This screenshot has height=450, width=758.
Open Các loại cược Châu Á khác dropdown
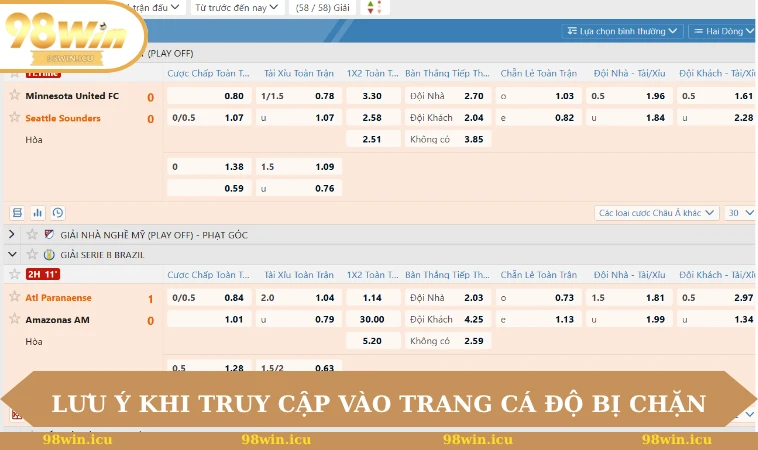656,213
